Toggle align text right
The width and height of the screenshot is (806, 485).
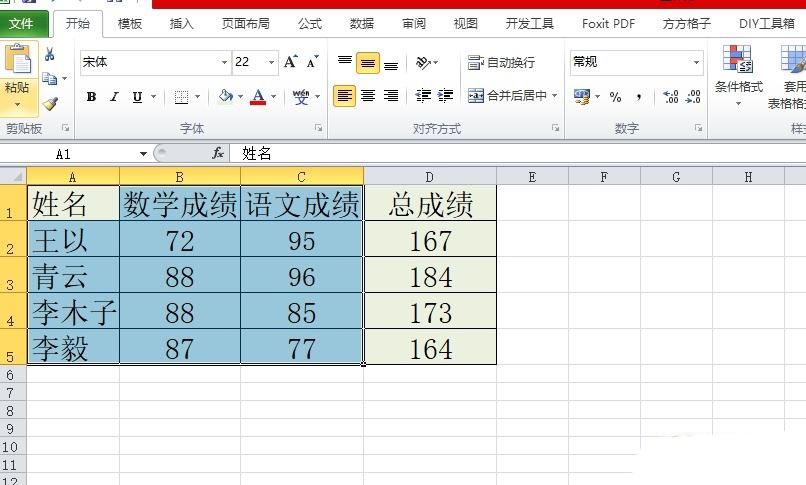pos(391,96)
